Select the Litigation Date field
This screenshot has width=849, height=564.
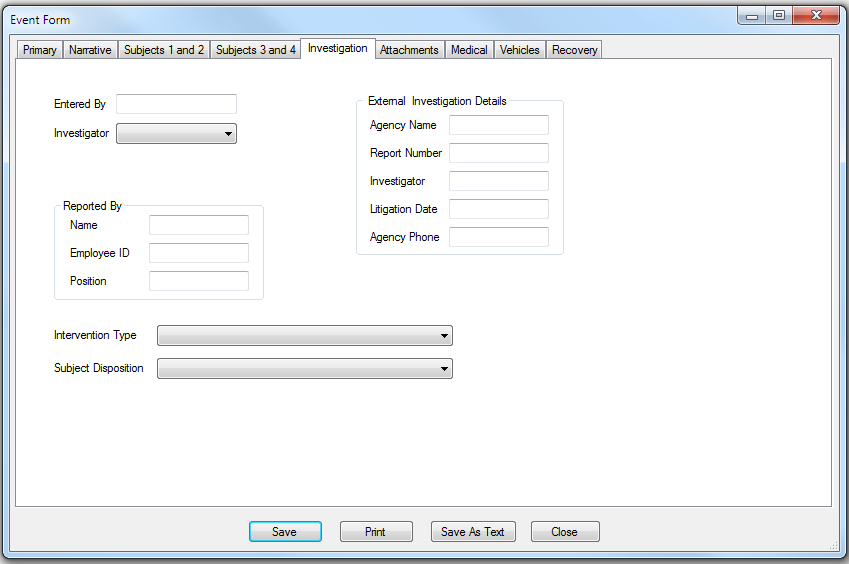[x=498, y=209]
